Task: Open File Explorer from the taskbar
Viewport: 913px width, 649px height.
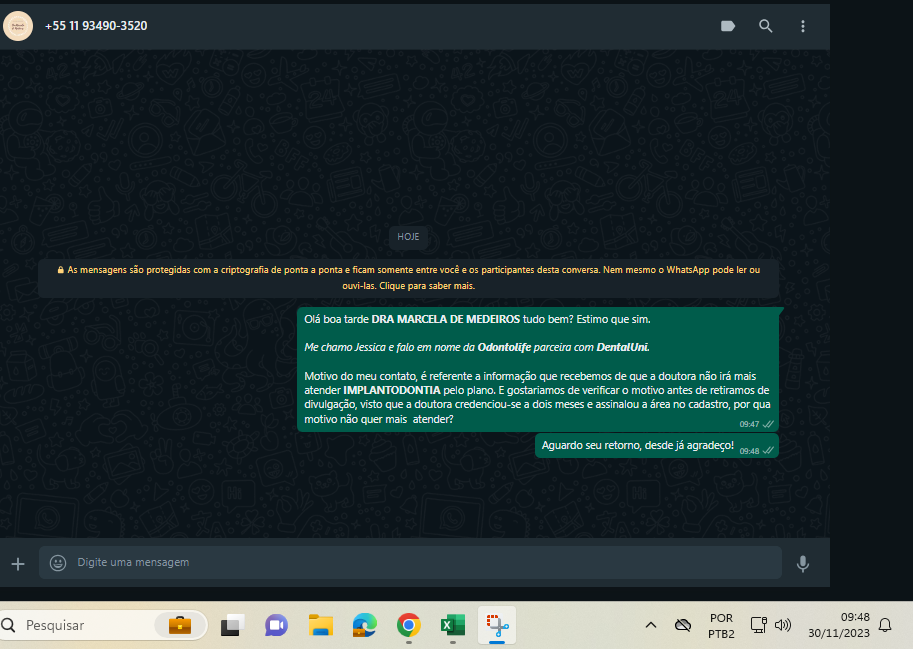Action: tap(321, 625)
